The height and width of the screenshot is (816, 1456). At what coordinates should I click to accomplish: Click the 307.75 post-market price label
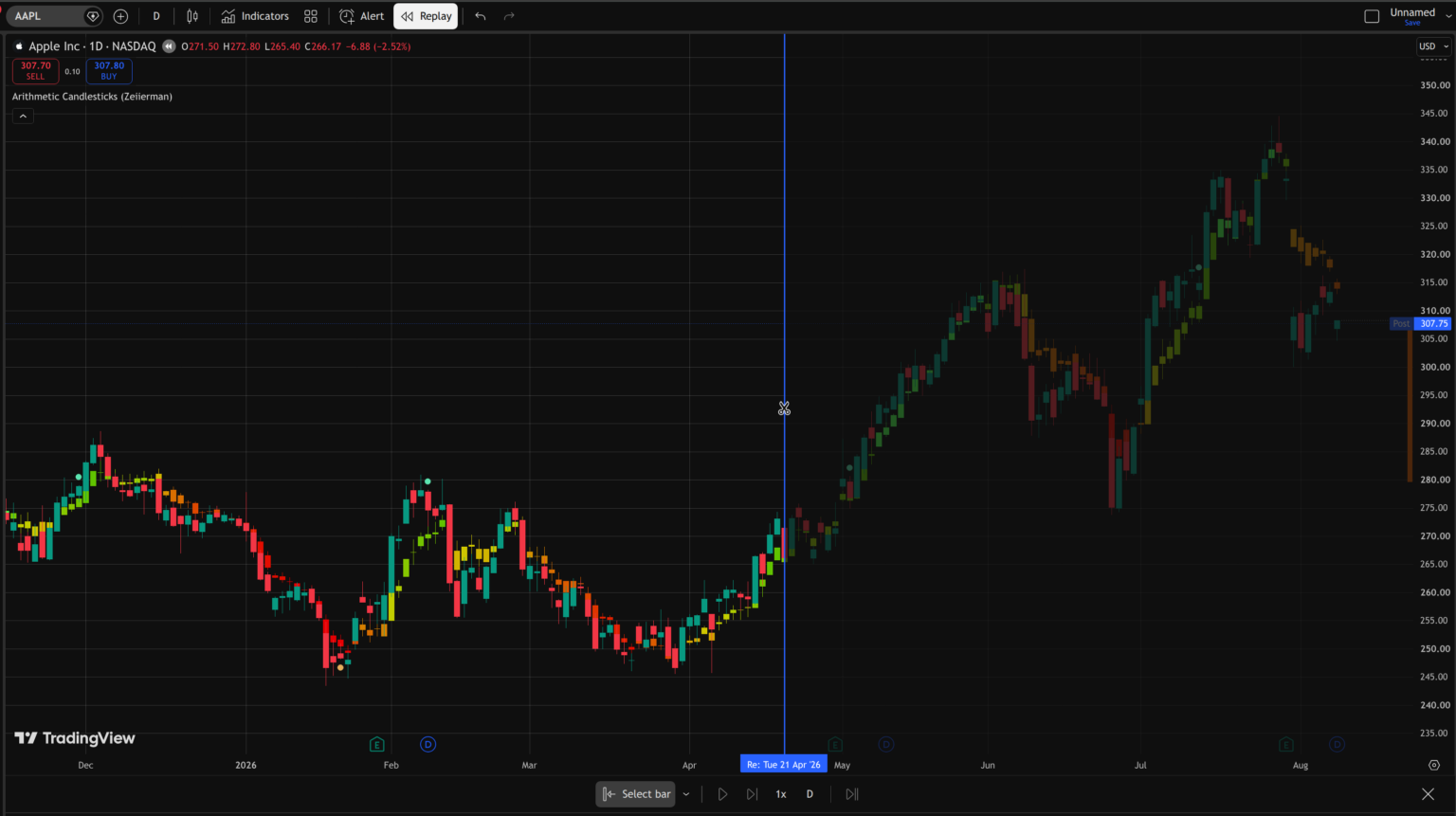point(1433,324)
